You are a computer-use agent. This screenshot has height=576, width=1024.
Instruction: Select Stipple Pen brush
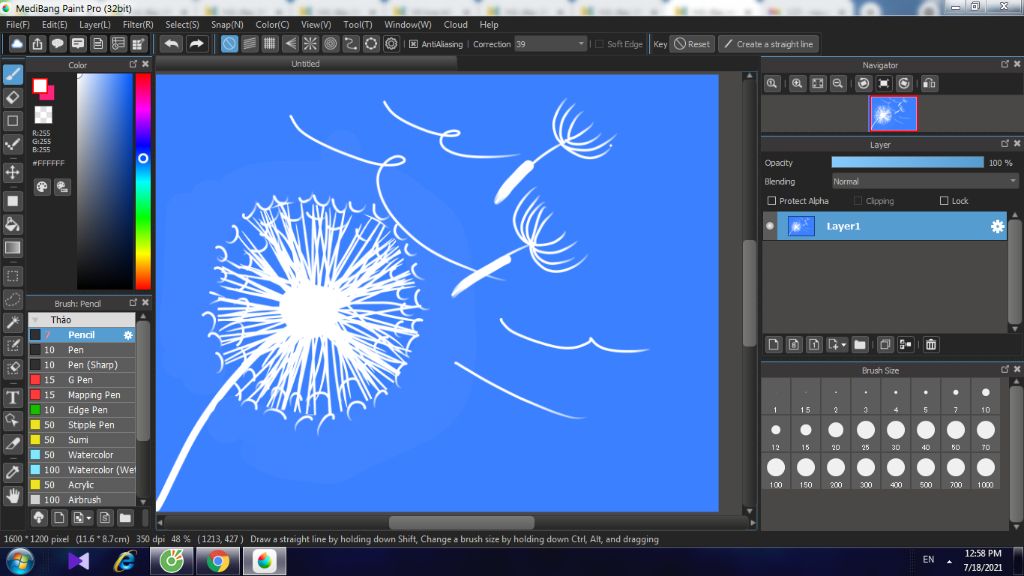click(x=82, y=424)
